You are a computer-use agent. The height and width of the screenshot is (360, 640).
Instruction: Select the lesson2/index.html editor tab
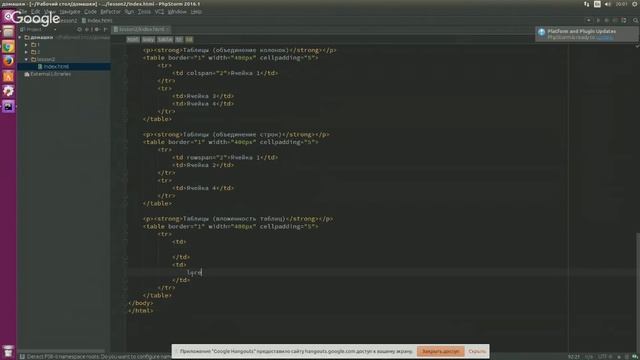click(141, 29)
